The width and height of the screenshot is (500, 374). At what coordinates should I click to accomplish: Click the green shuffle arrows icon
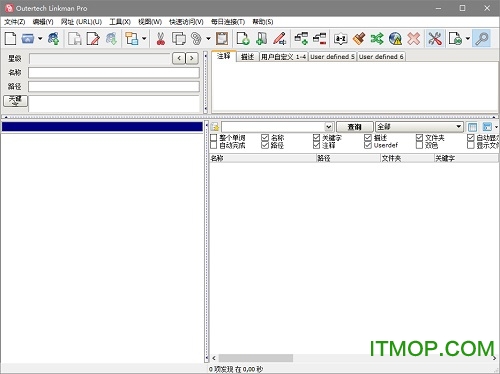coord(377,39)
